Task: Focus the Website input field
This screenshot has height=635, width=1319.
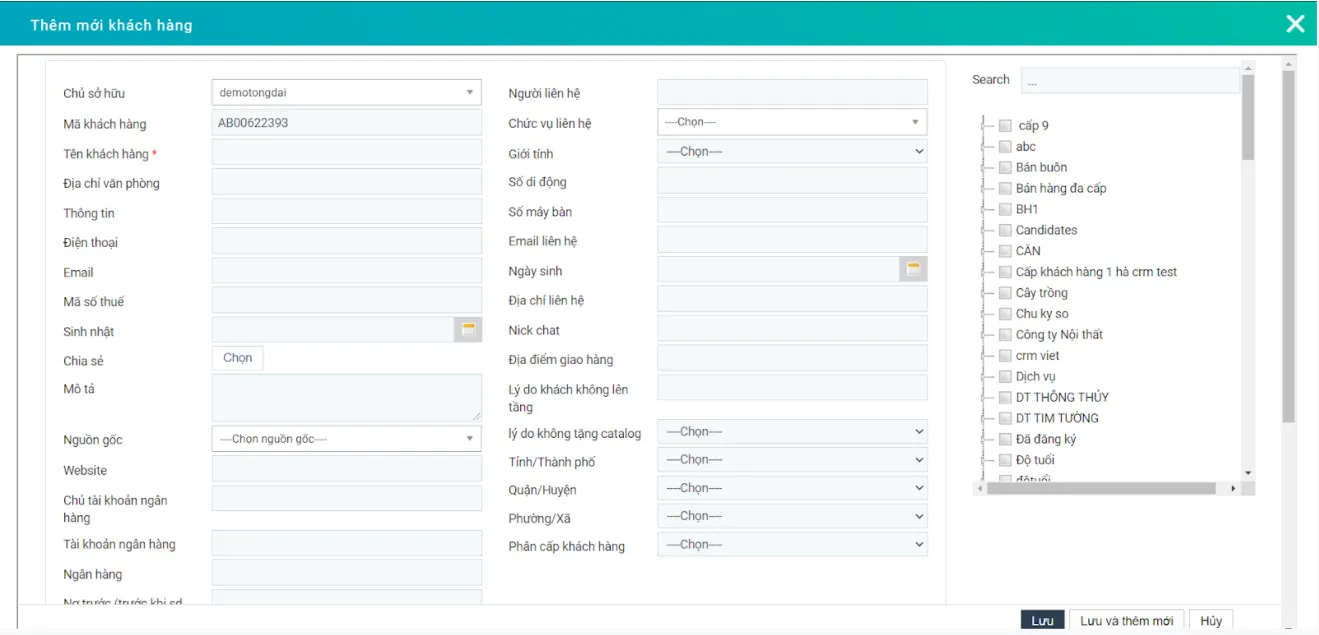Action: click(x=347, y=469)
